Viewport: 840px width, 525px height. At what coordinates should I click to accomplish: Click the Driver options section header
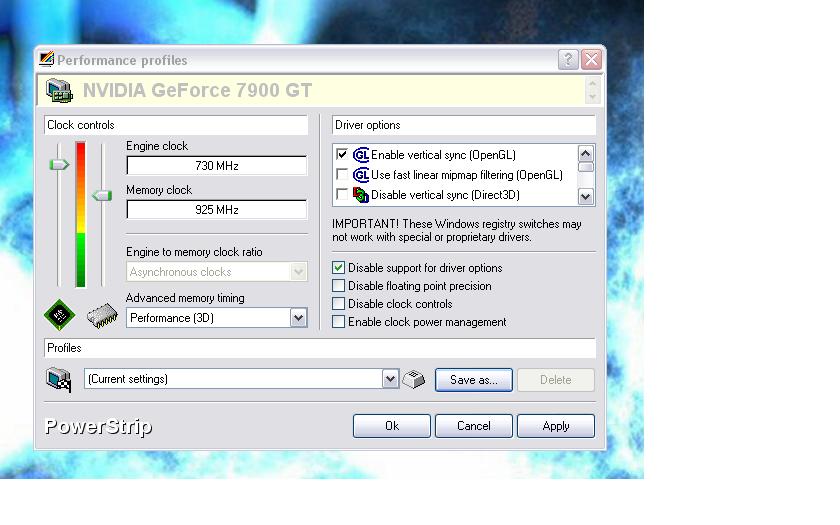(463, 125)
